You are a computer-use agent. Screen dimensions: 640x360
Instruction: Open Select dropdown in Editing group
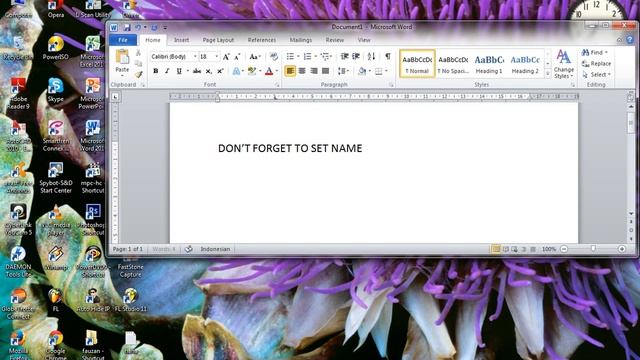(597, 75)
